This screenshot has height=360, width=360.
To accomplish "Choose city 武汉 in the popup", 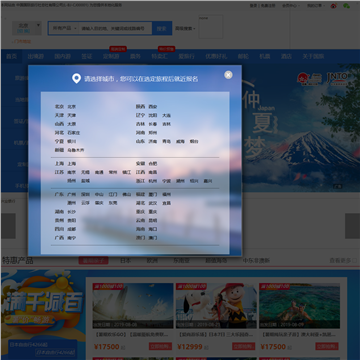I will click(153, 203).
